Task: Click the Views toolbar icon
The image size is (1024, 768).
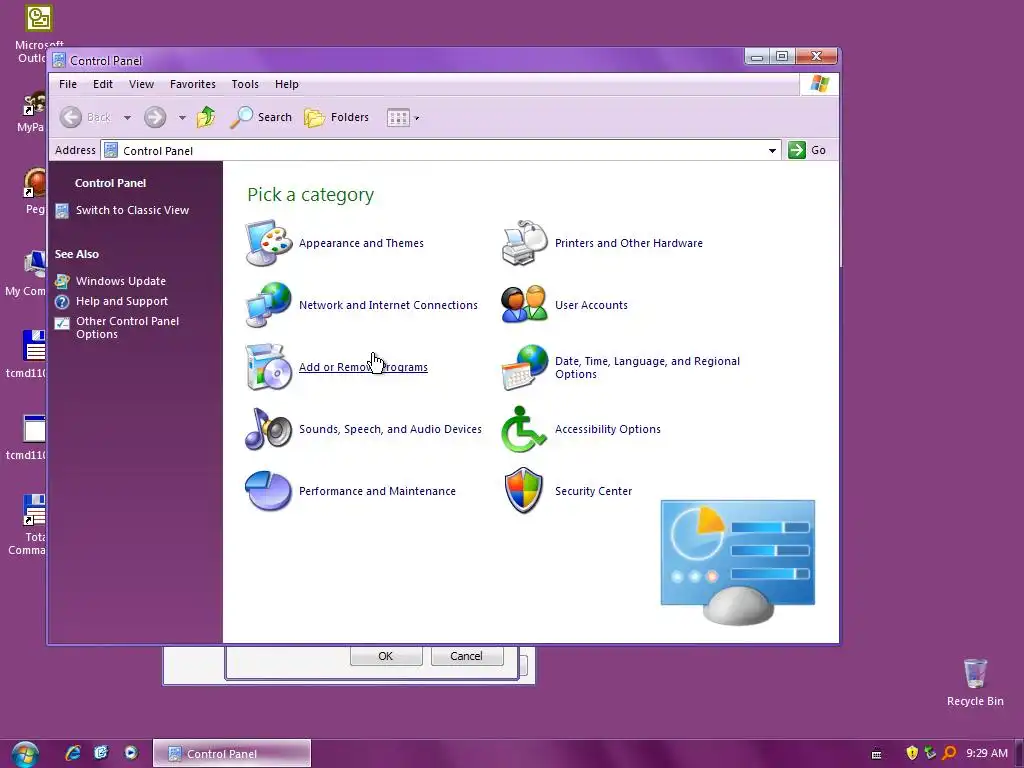Action: (398, 118)
